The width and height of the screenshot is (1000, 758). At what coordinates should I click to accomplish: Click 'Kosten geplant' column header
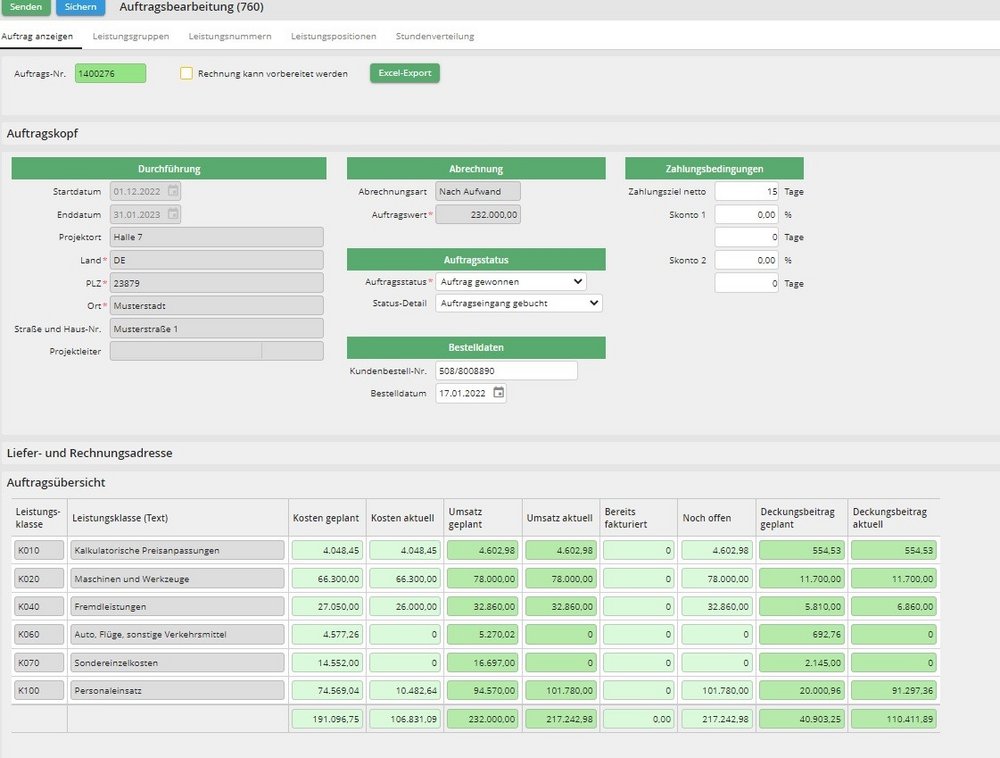pos(326,518)
